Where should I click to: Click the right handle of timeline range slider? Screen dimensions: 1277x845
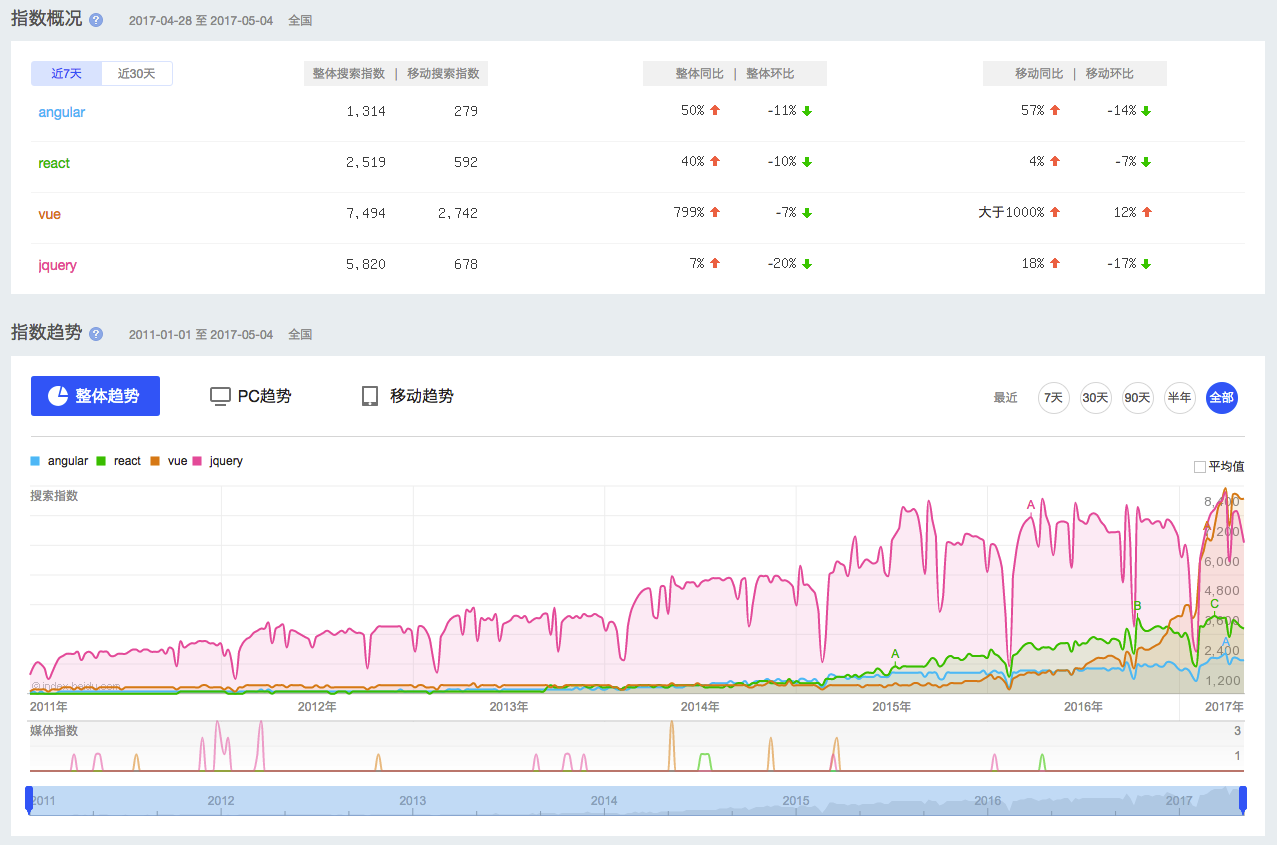click(1243, 798)
